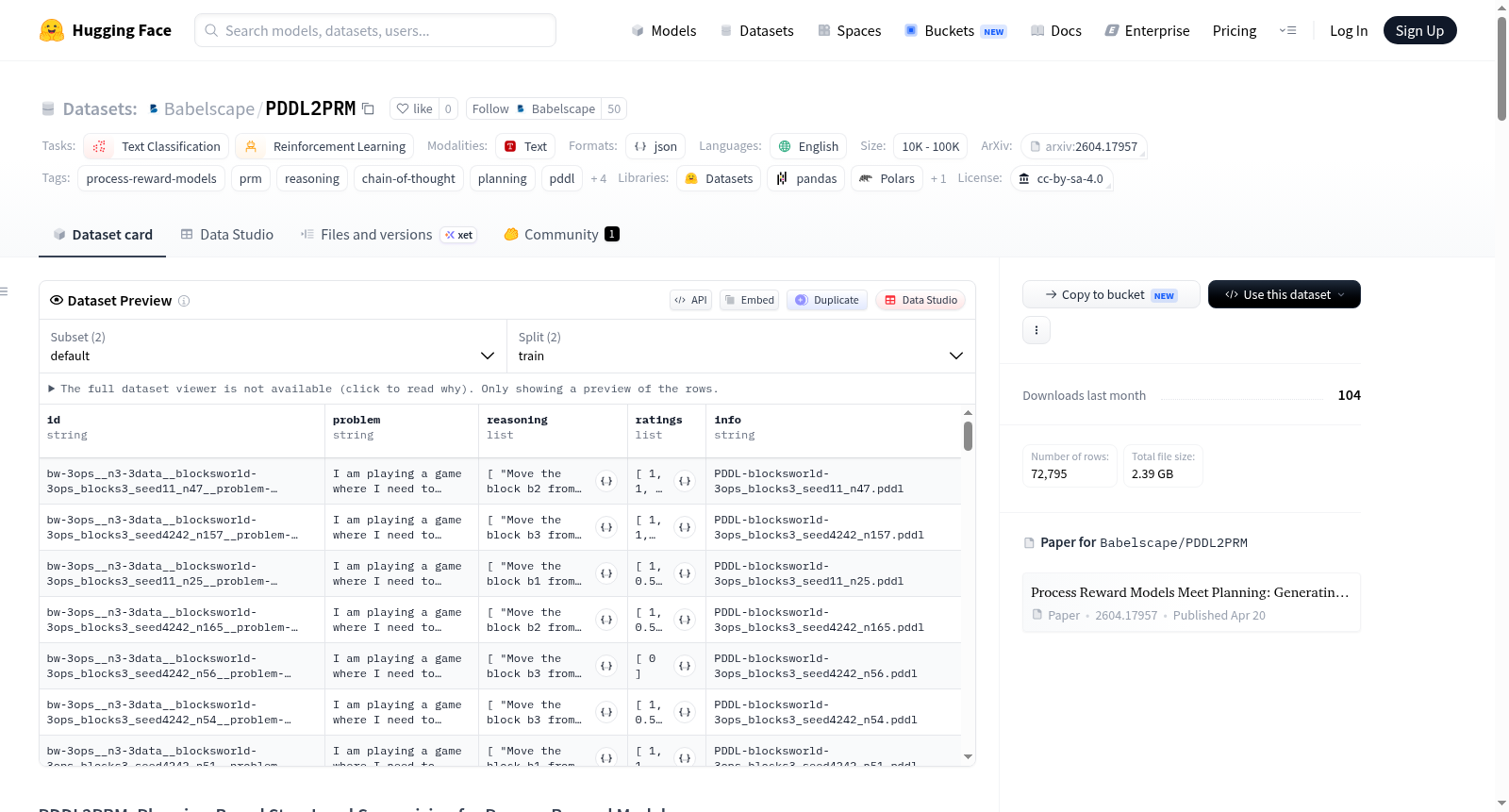This screenshot has height=812, width=1509.
Task: Switch to the Data Studio tab
Action: coord(227,234)
